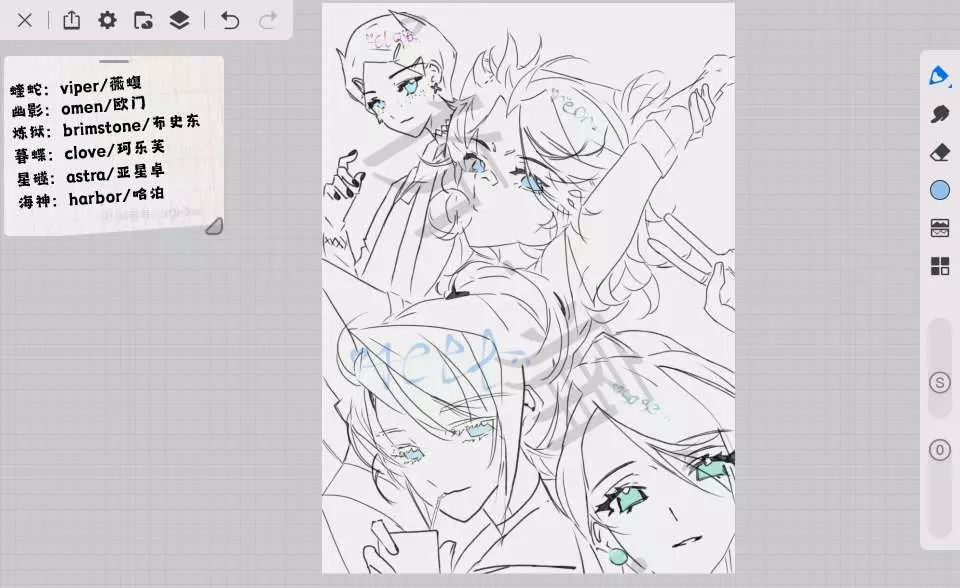The image size is (960, 588).
Task: Open the settings gear
Action: click(x=107, y=20)
